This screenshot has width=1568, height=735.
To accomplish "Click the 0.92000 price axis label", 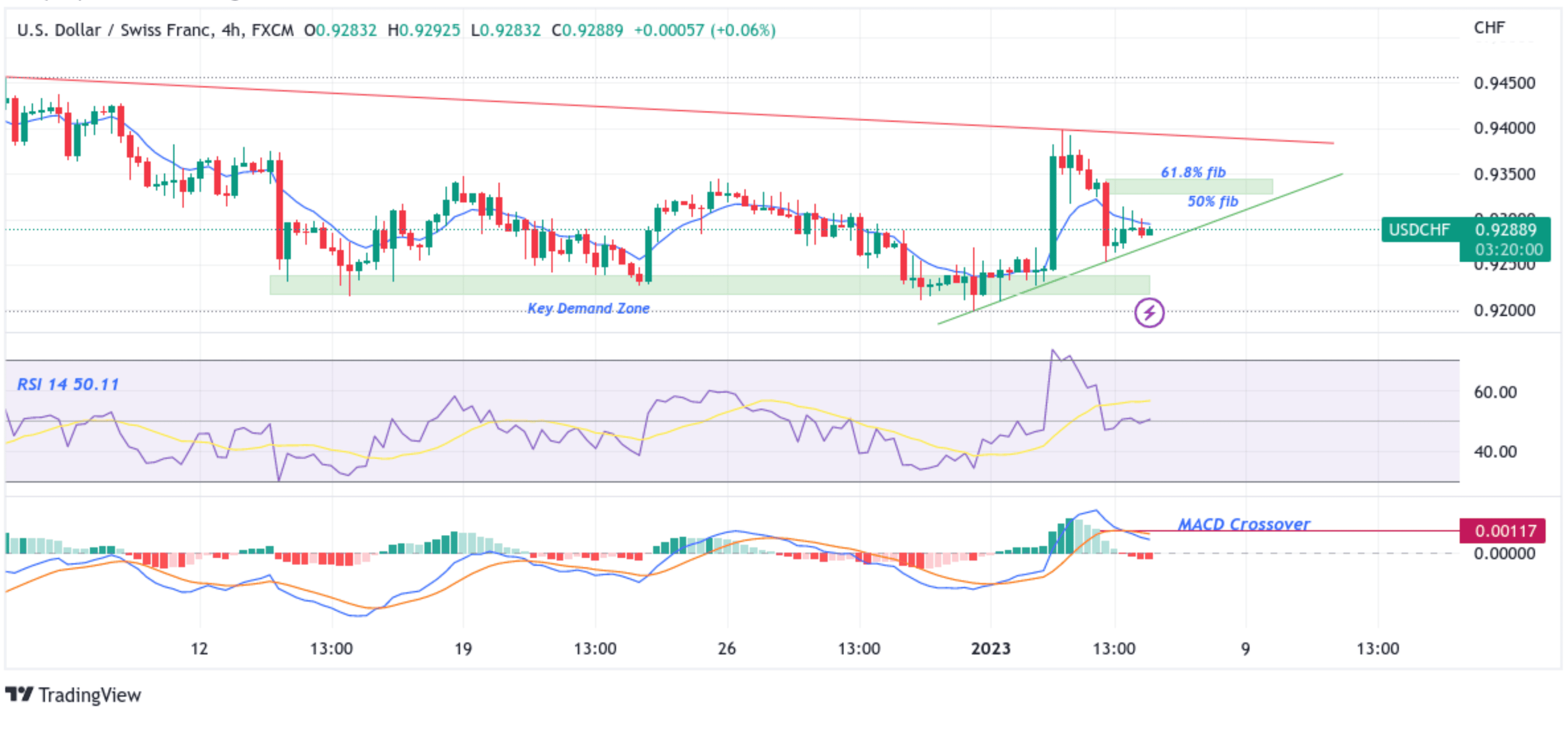I will [1504, 310].
